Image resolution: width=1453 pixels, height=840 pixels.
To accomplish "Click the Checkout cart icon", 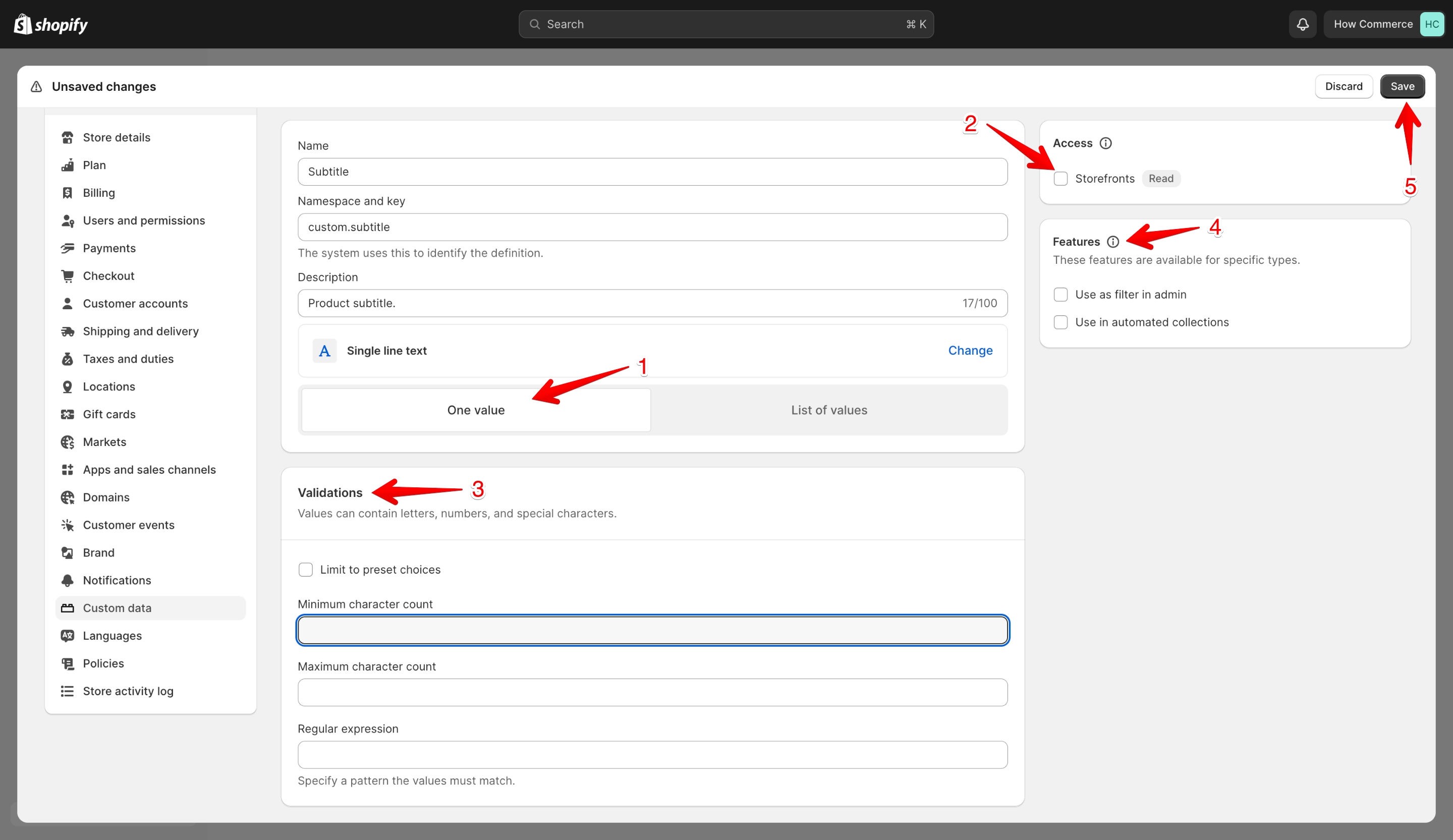I will (x=68, y=275).
